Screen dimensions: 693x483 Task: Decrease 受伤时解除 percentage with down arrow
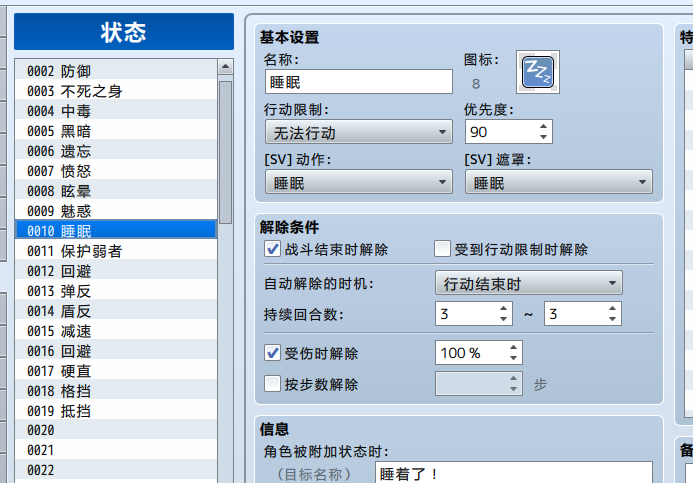click(513, 358)
